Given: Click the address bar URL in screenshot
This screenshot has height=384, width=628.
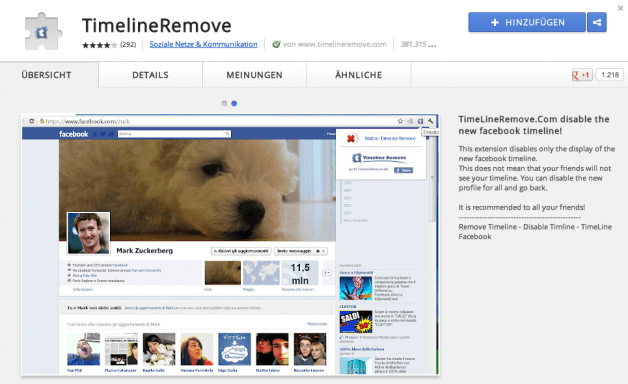Looking at the screenshot, I should pos(87,121).
